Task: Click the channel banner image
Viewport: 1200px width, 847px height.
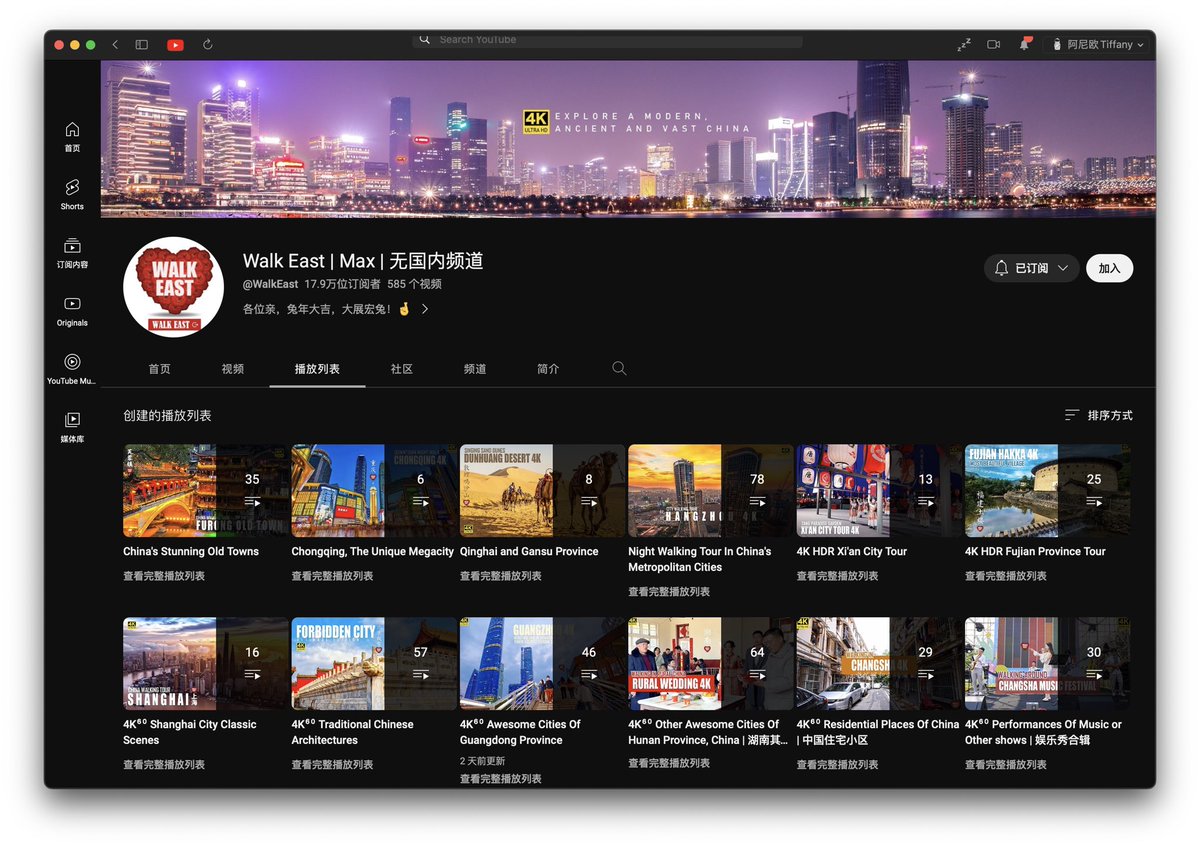Action: click(x=628, y=137)
